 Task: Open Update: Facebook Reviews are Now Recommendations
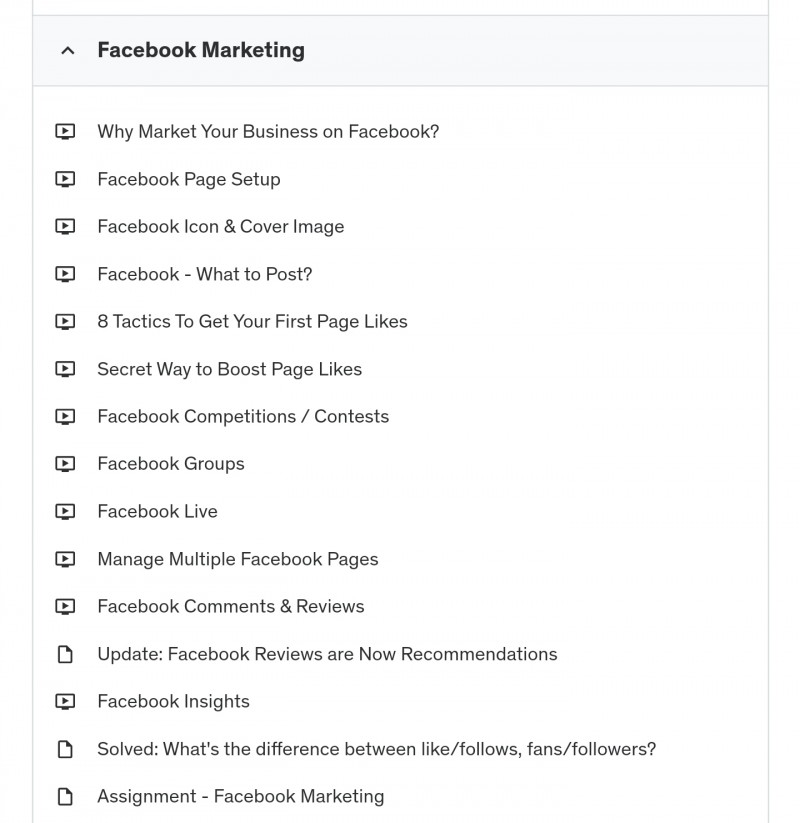(328, 655)
